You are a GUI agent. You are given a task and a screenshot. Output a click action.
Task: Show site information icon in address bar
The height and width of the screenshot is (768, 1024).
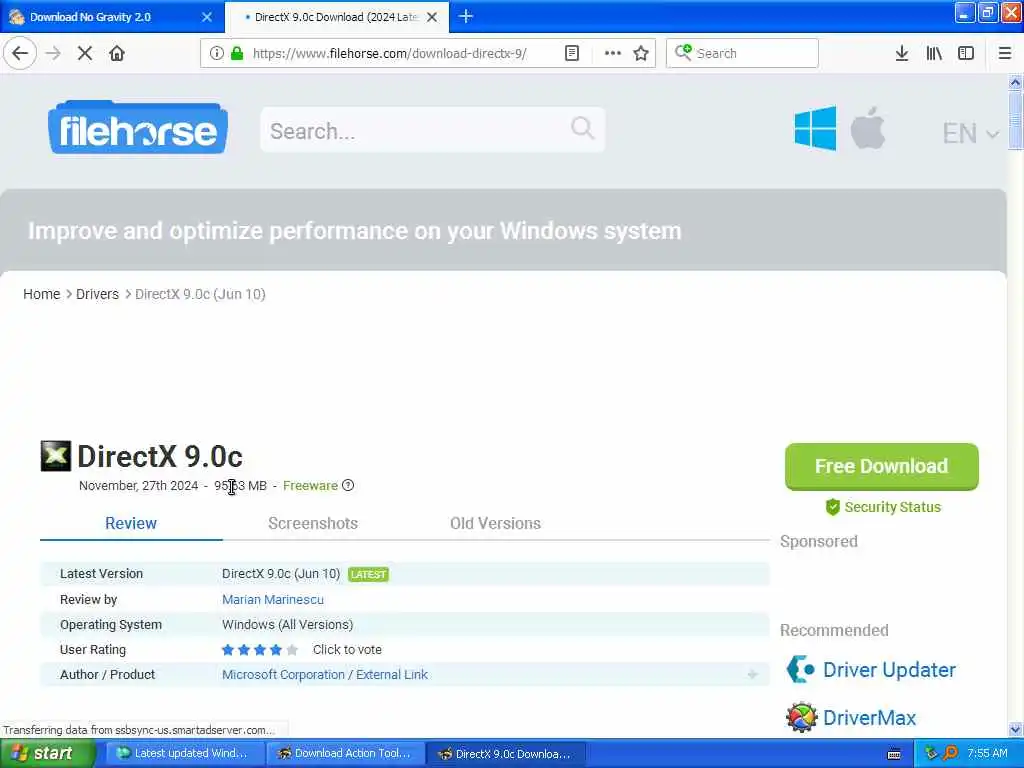(217, 53)
